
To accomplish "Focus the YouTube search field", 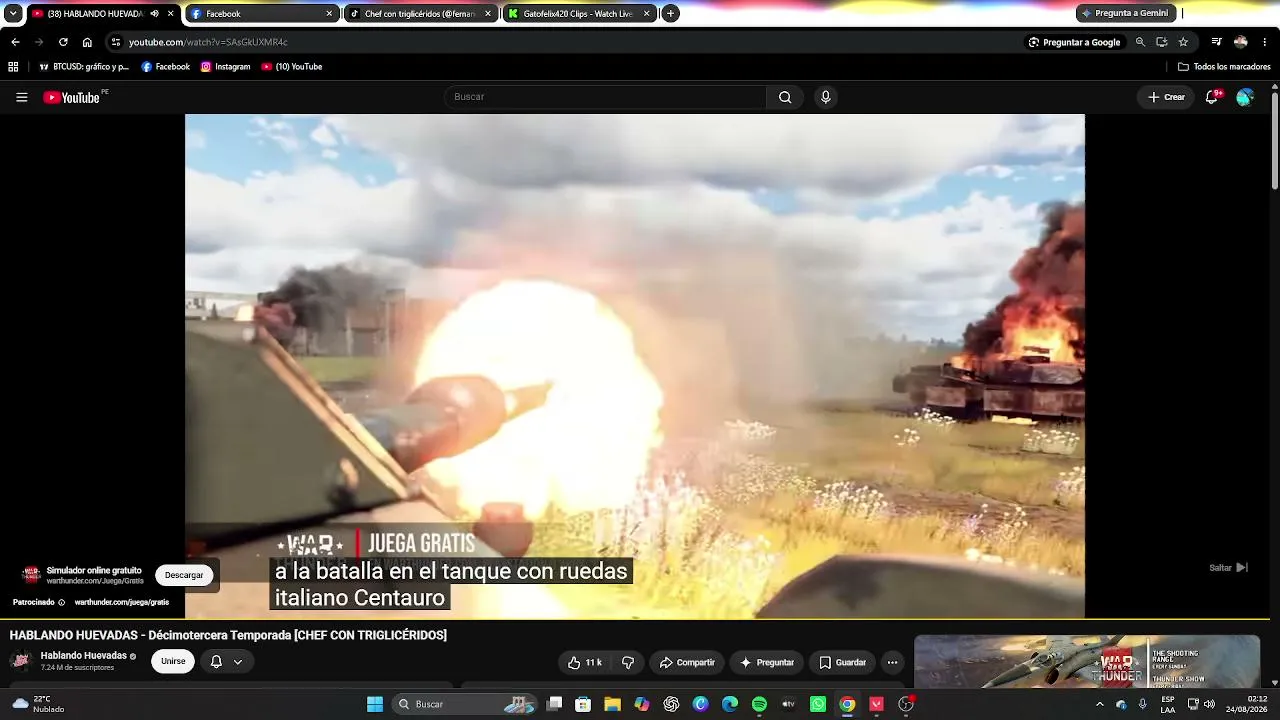I will point(605,97).
